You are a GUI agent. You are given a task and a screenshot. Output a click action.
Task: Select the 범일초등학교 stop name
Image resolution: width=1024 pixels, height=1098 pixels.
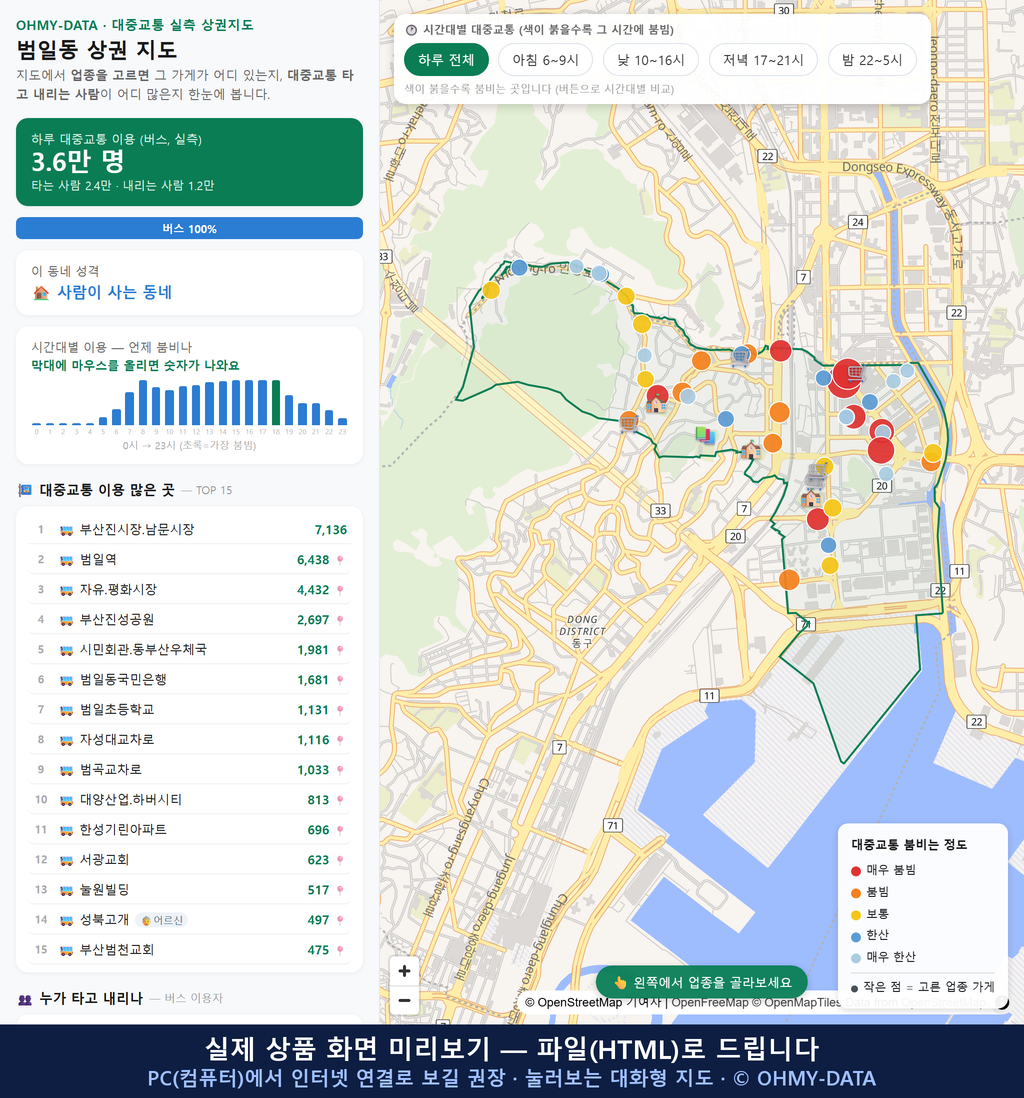(117, 710)
